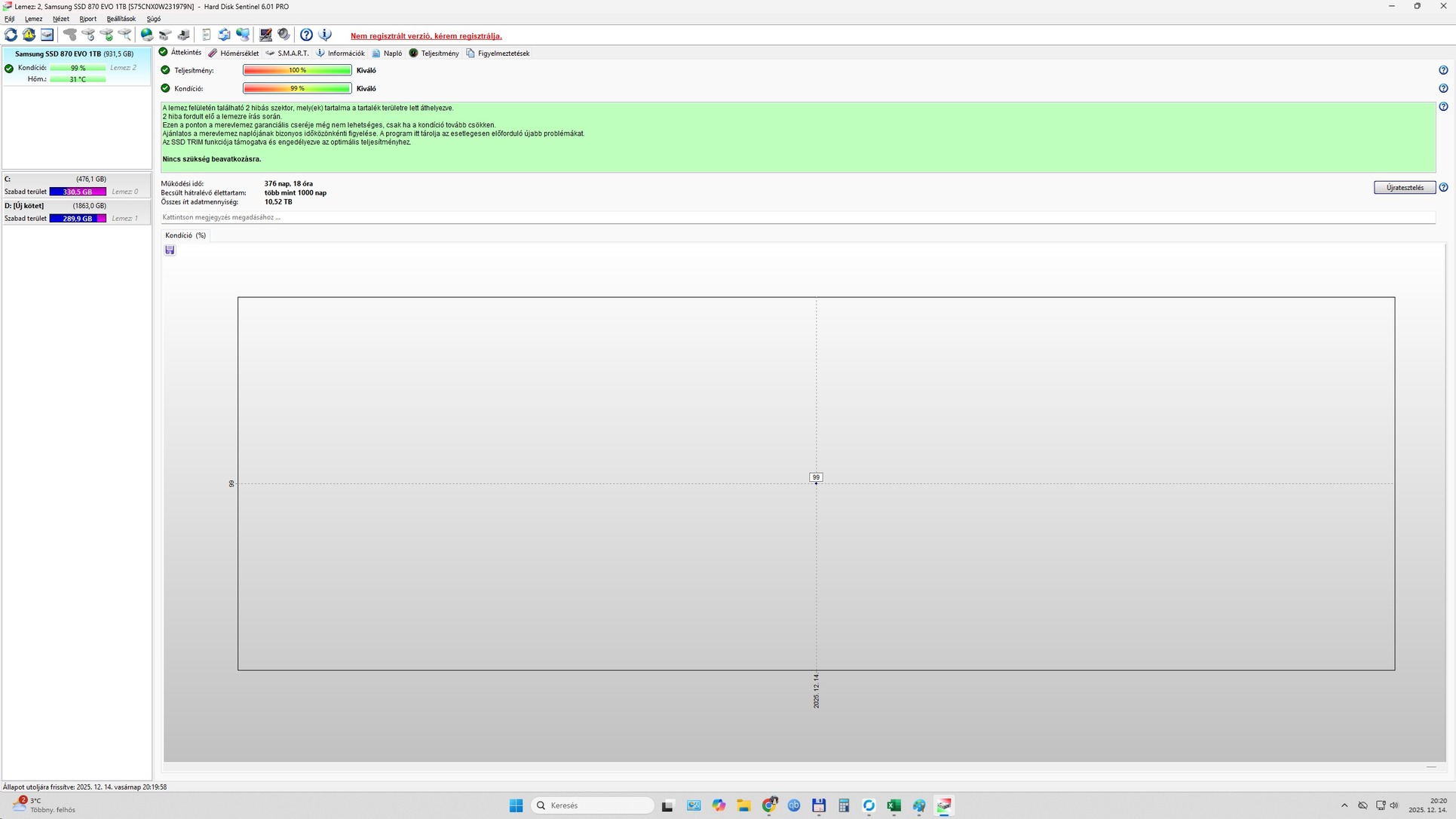Open the Riport menu
This screenshot has width=1456, height=819.
tap(87, 19)
